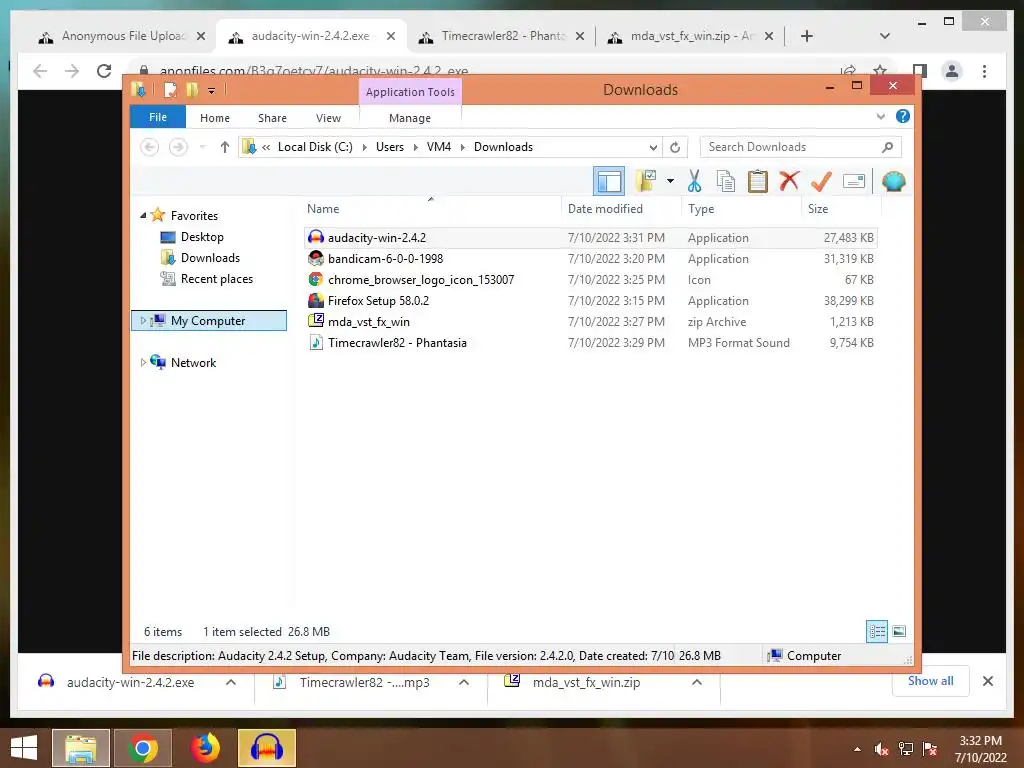Open the Quick Access Toolbar customize dropdown
Viewport: 1024px width, 768px height.
click(x=212, y=91)
